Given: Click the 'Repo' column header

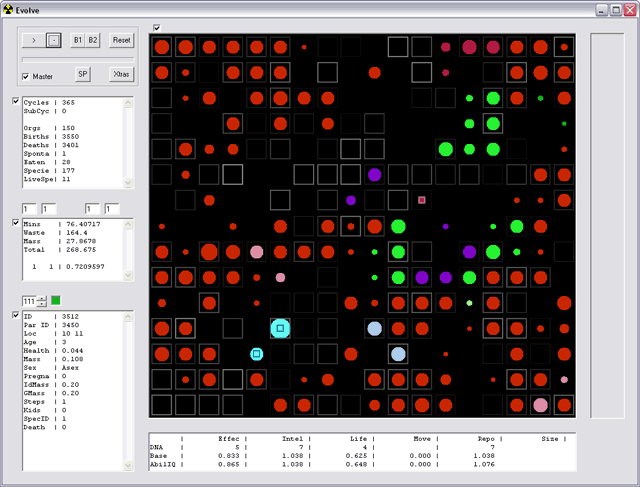Looking at the screenshot, I should click(486, 439).
